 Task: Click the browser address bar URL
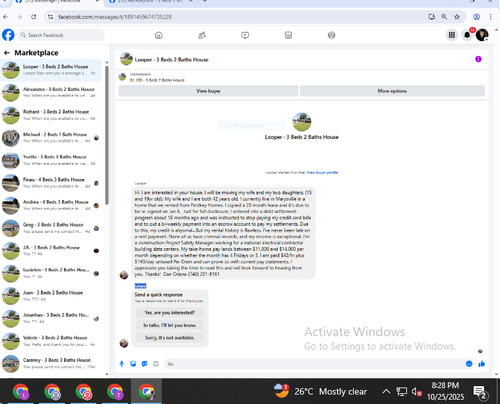pyautogui.click(x=115, y=17)
